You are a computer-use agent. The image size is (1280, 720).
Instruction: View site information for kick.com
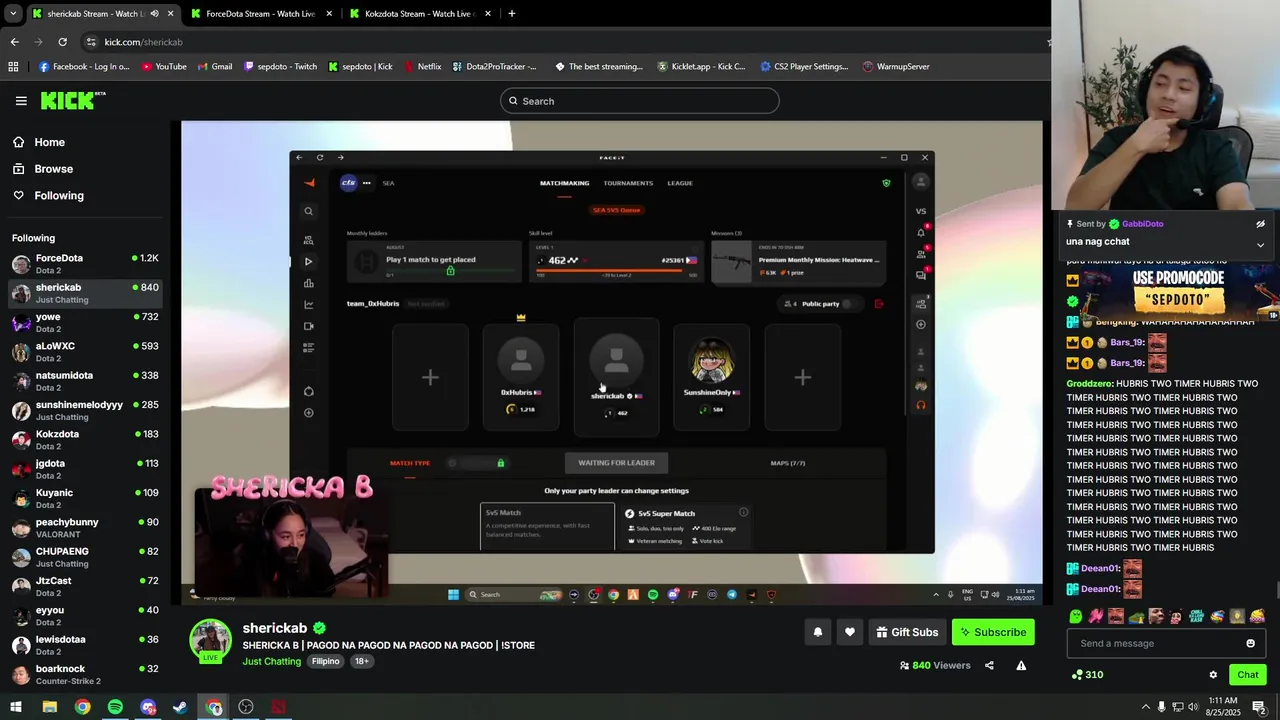click(x=91, y=42)
